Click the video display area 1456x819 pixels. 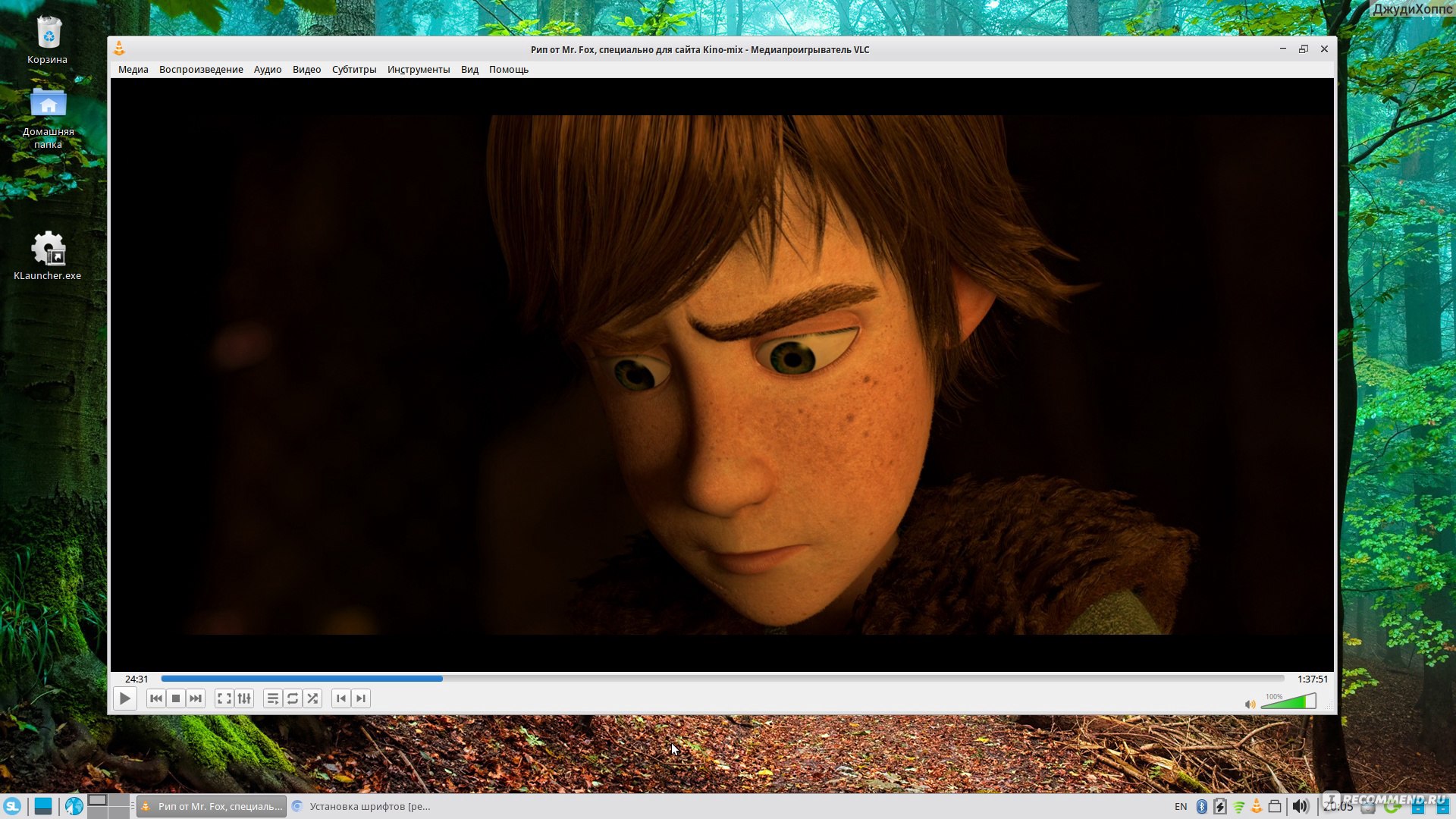(x=722, y=375)
